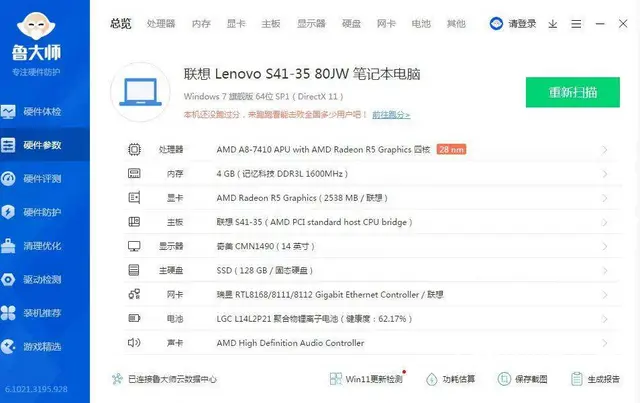The height and width of the screenshot is (403, 640).
Task: Switch to the 电池 tab
Action: (x=421, y=24)
